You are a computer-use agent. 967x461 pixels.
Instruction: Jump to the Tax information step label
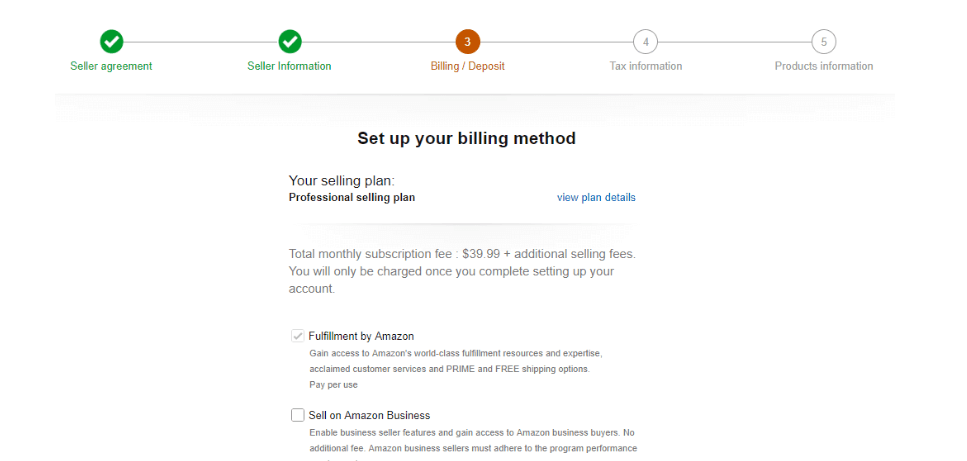coord(646,66)
